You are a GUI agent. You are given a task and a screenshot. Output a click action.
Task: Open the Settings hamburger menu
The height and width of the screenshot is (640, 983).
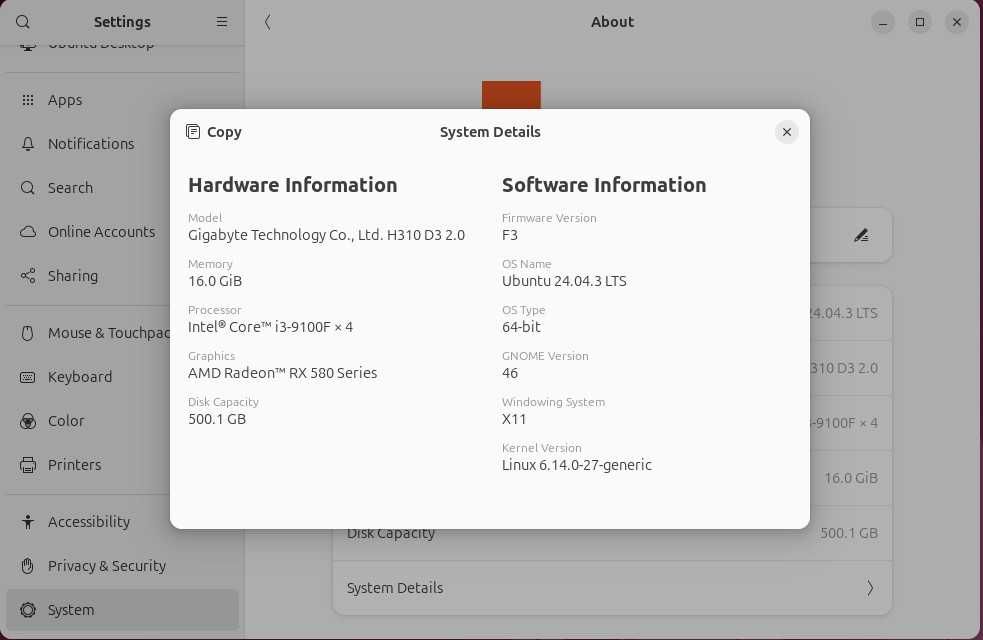click(222, 22)
